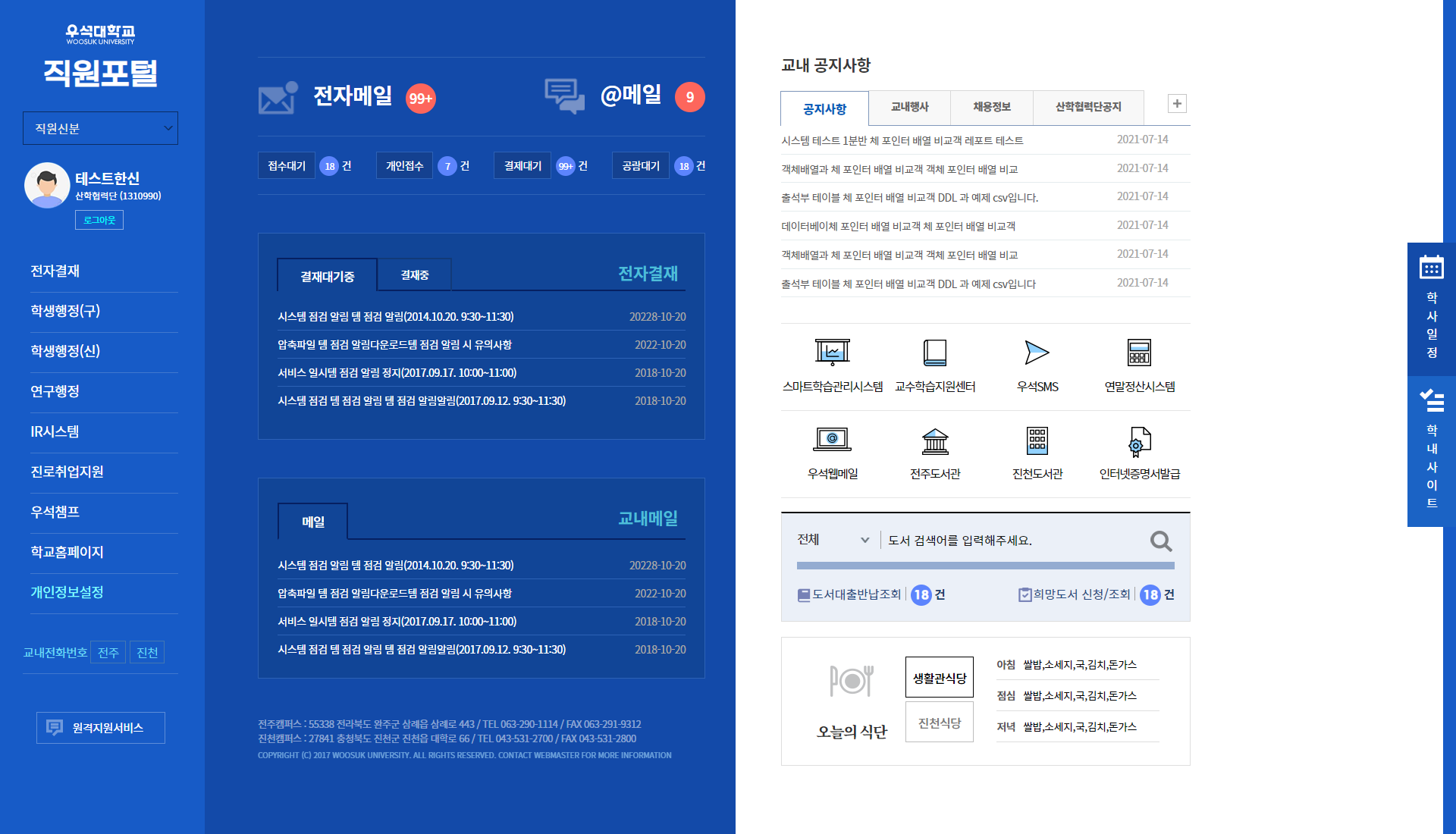Open 우석웹메일 monitor icon

click(x=832, y=440)
